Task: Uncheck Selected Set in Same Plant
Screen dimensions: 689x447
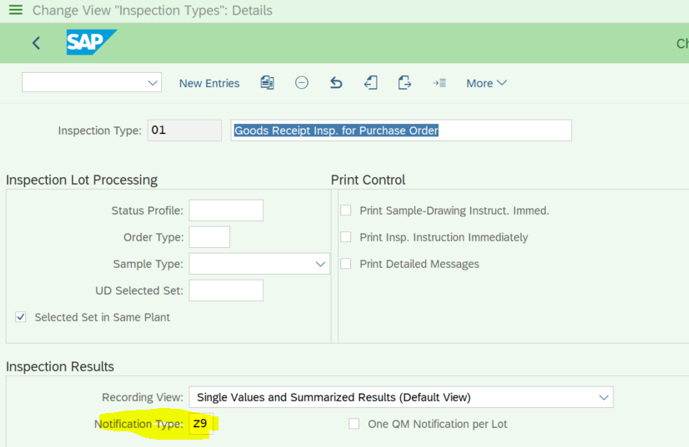Action: pos(21,317)
